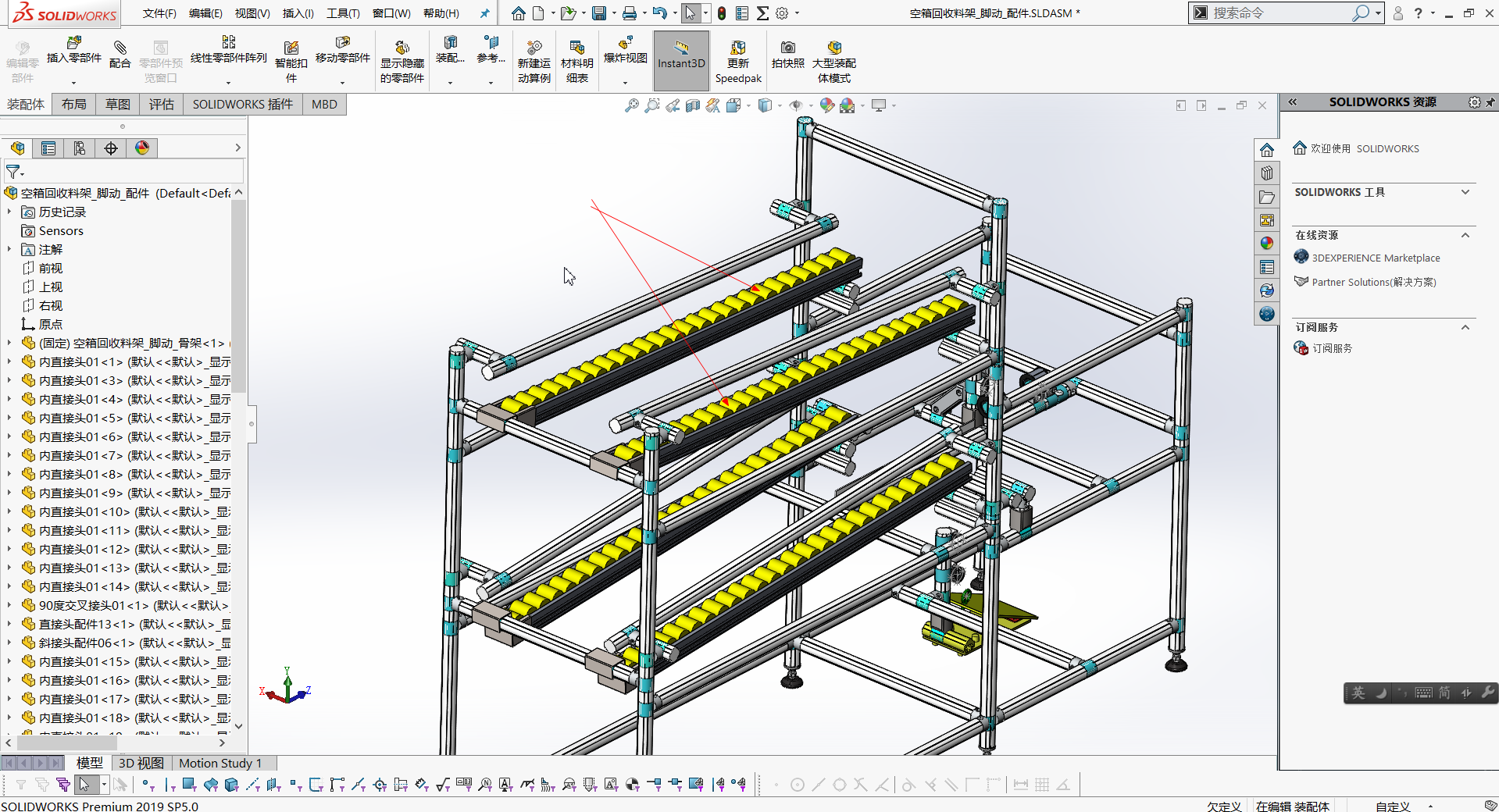
Task: Open FeatureManager design tree tab icon
Action: (x=18, y=148)
